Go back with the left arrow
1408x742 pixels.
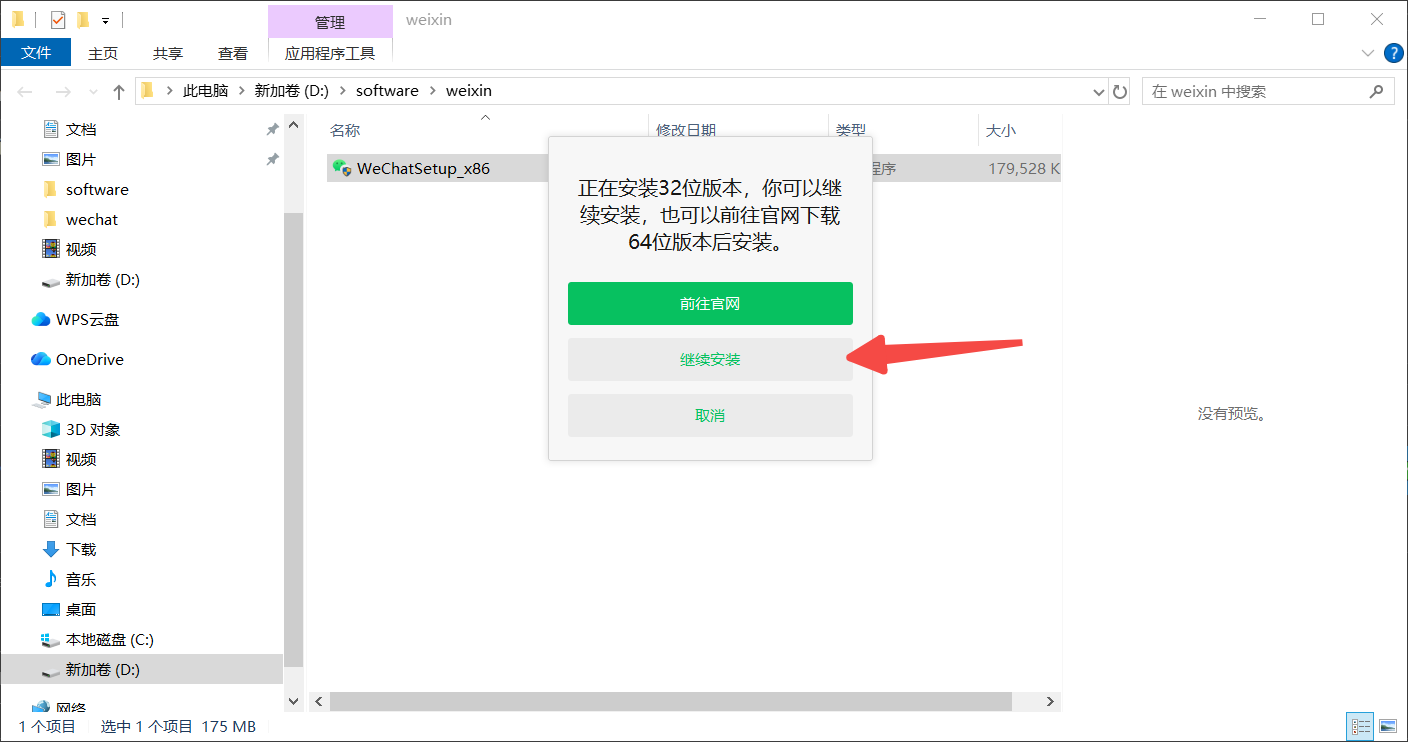(25, 92)
